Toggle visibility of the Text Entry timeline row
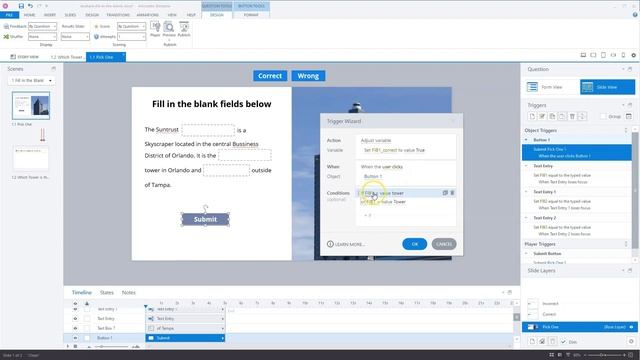This screenshot has width=640, height=360. 75,318
